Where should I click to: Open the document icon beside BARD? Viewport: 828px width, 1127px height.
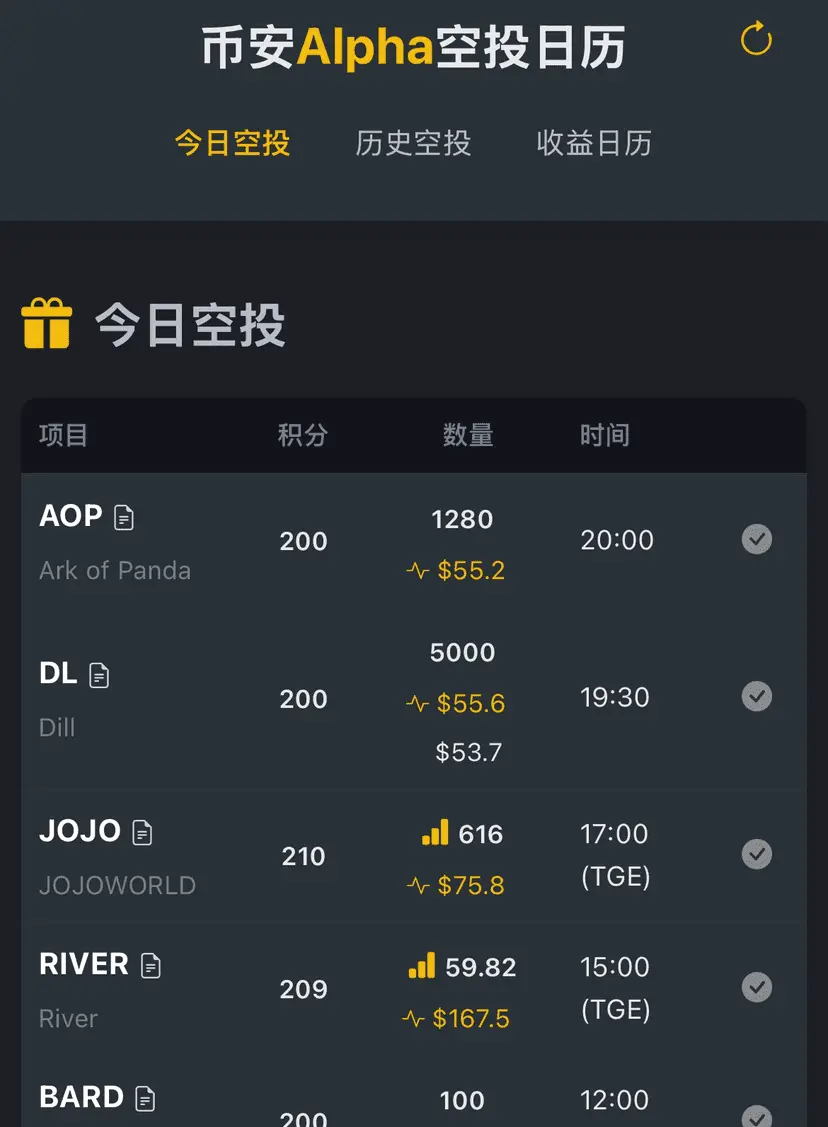tap(145, 1098)
